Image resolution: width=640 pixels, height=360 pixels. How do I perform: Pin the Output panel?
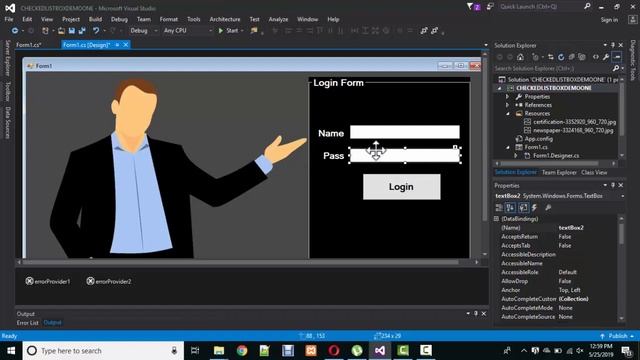click(476, 313)
